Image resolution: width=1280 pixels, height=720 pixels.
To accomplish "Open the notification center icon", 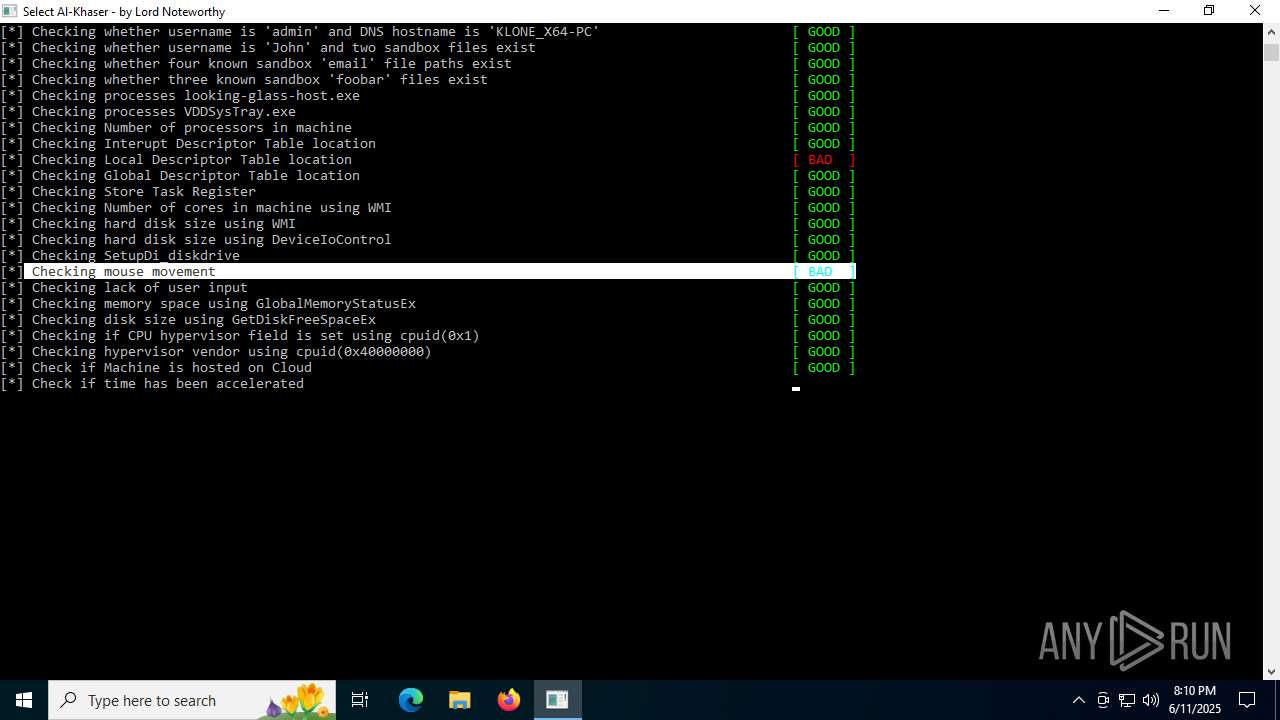I will pyautogui.click(x=1248, y=700).
